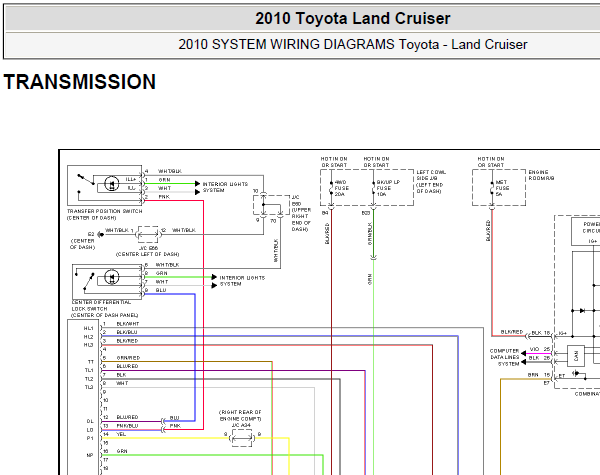Viewport: 600px width, 475px height.
Task: Click the 'COMPUTER DATA LINES SYSTEM' label
Action: point(504,357)
